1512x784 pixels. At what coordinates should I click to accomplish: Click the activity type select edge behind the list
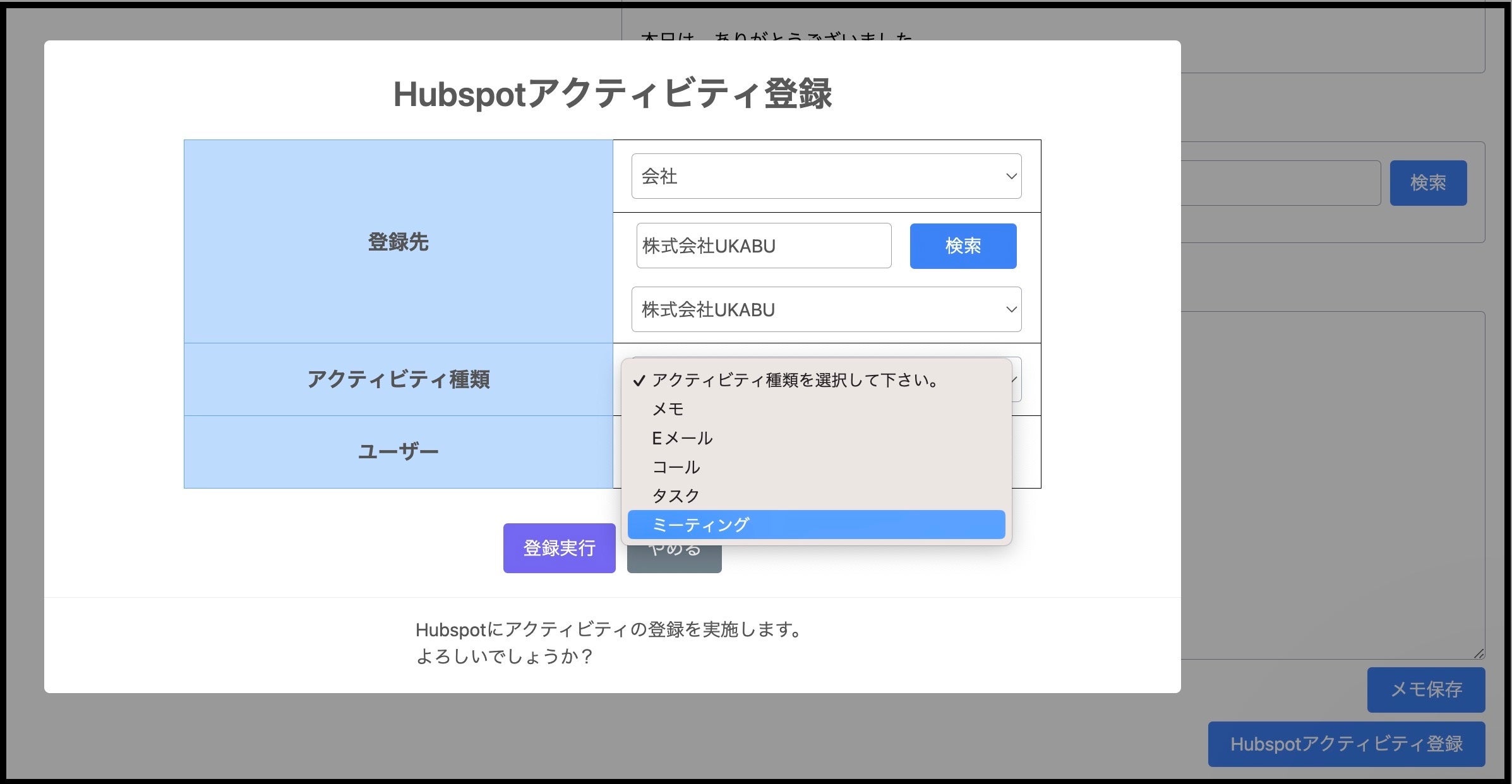[x=1016, y=380]
